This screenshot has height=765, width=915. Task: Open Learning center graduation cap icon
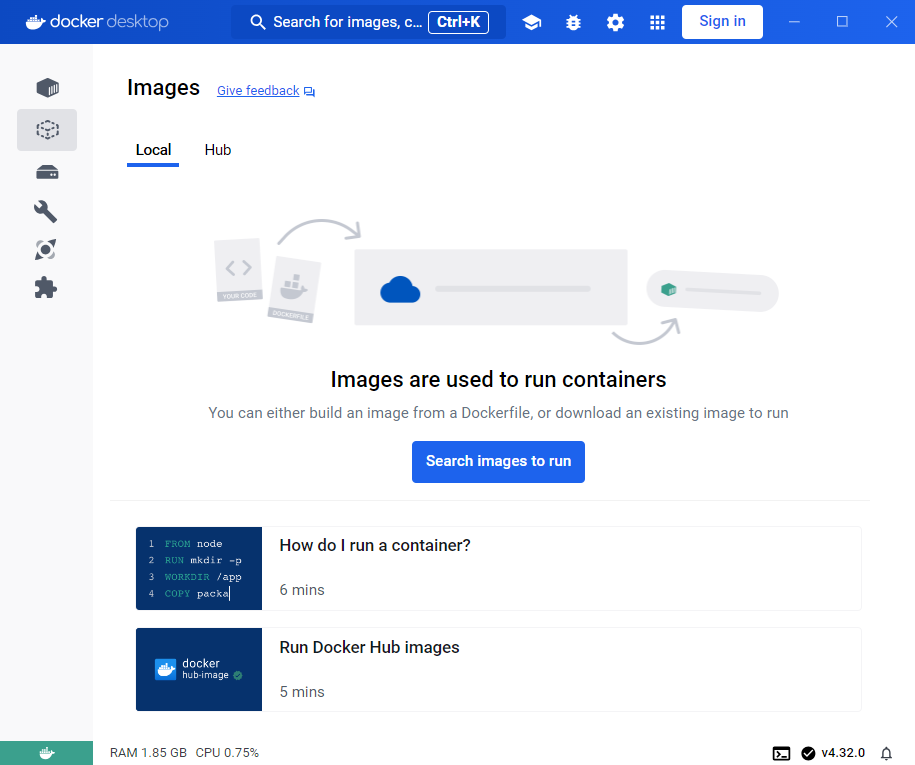point(532,22)
